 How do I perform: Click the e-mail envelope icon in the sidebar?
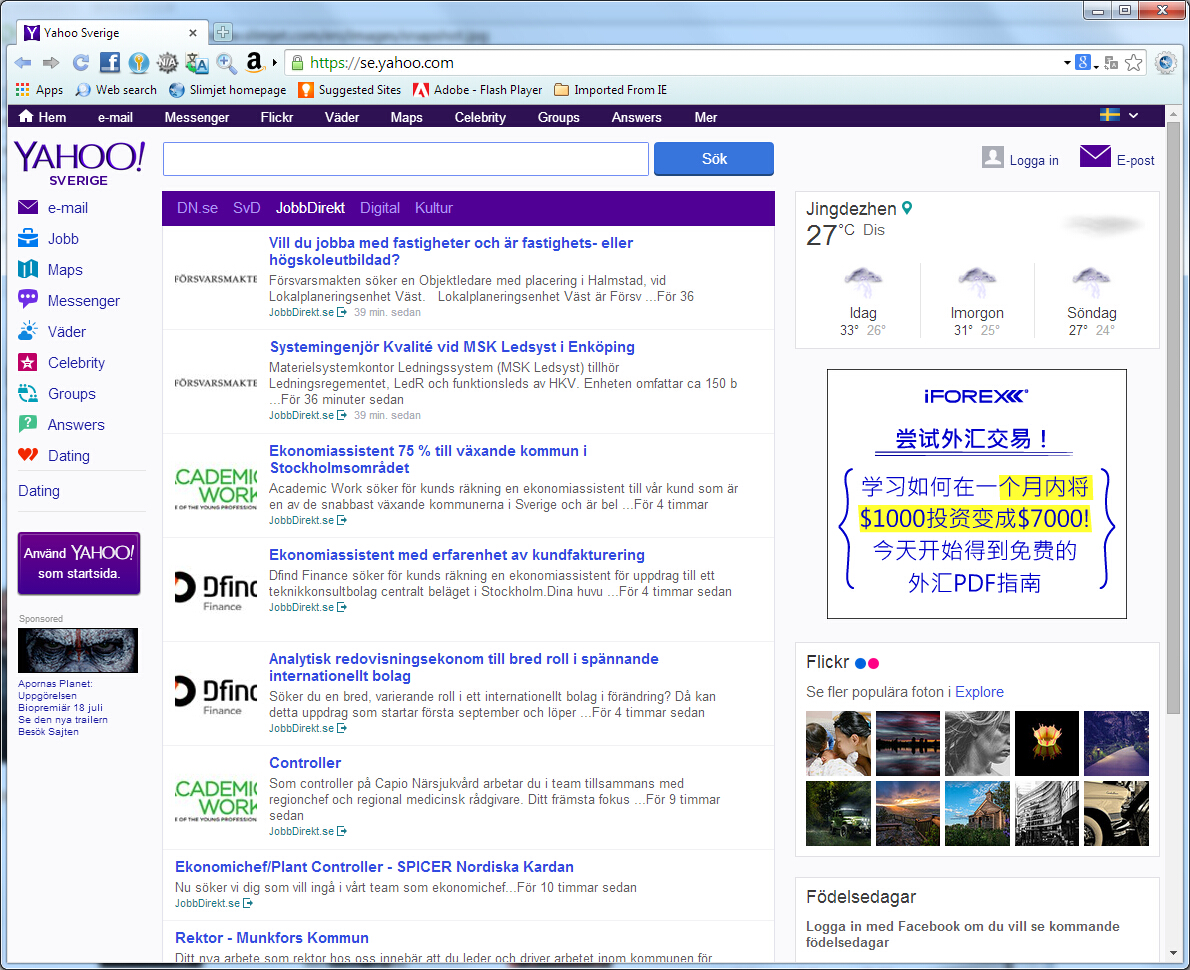coord(28,207)
